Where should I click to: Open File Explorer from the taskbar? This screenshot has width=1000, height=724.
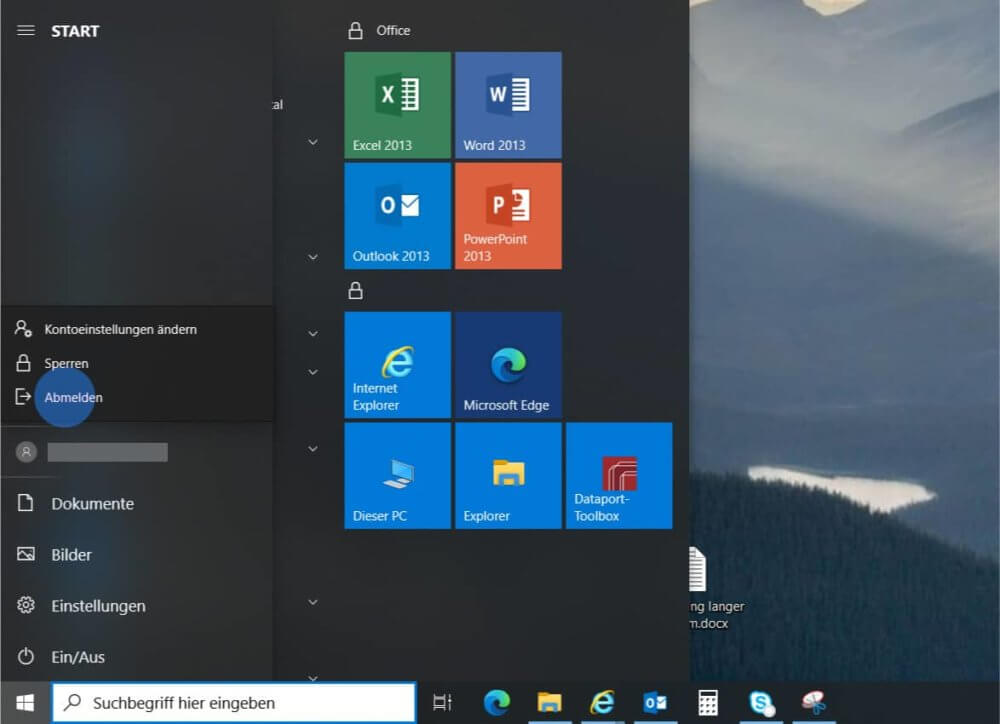549,703
